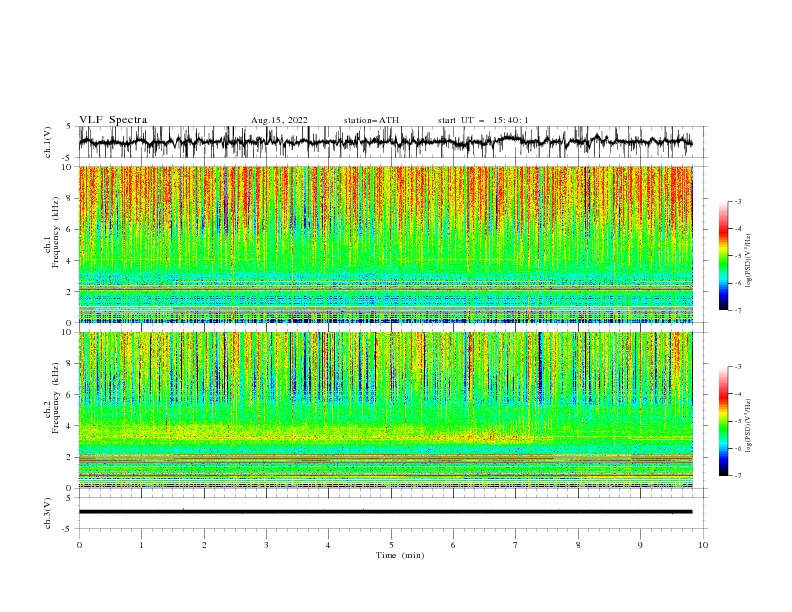Click the date 'Aug.15, 2022'

(279, 120)
